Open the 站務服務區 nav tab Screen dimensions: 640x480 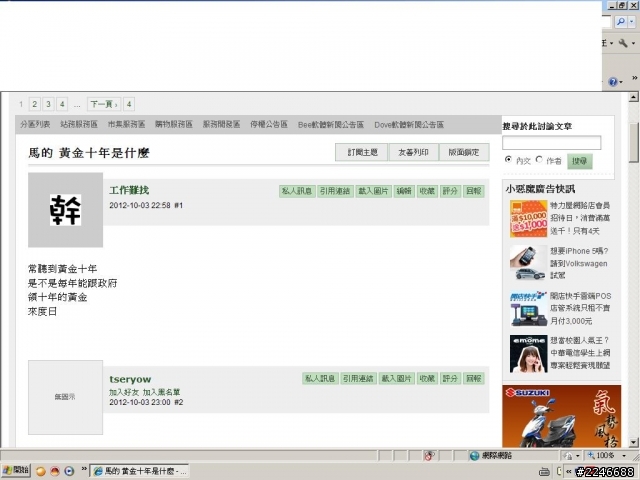[79, 124]
